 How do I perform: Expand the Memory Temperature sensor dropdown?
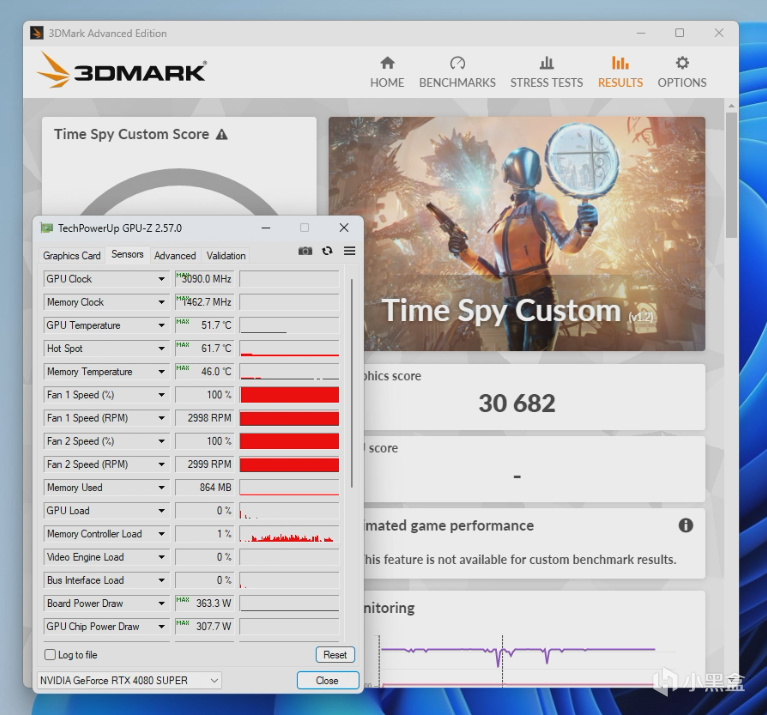pos(161,372)
